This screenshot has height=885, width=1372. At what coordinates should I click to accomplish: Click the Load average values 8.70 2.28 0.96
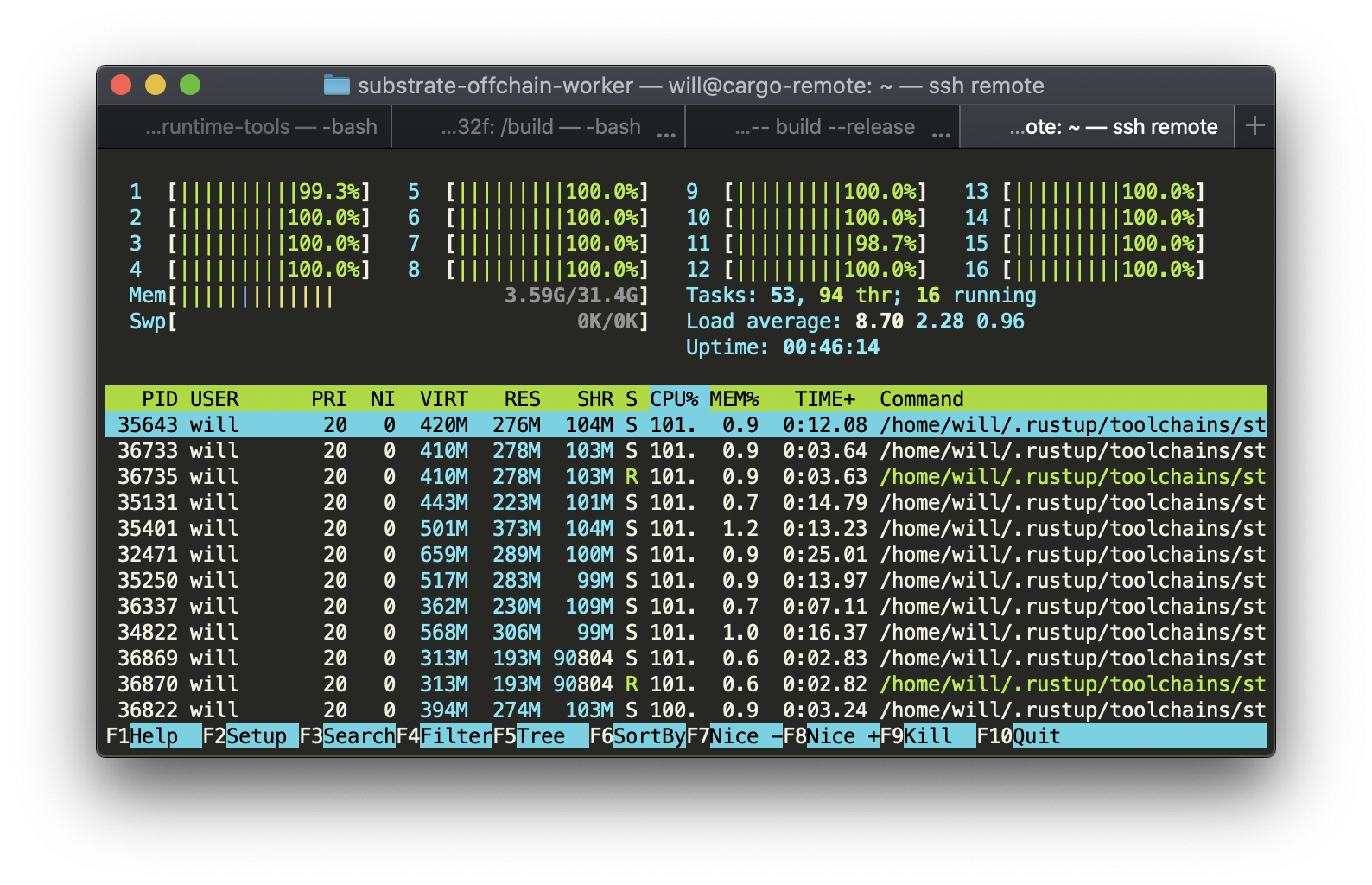[x=940, y=322]
